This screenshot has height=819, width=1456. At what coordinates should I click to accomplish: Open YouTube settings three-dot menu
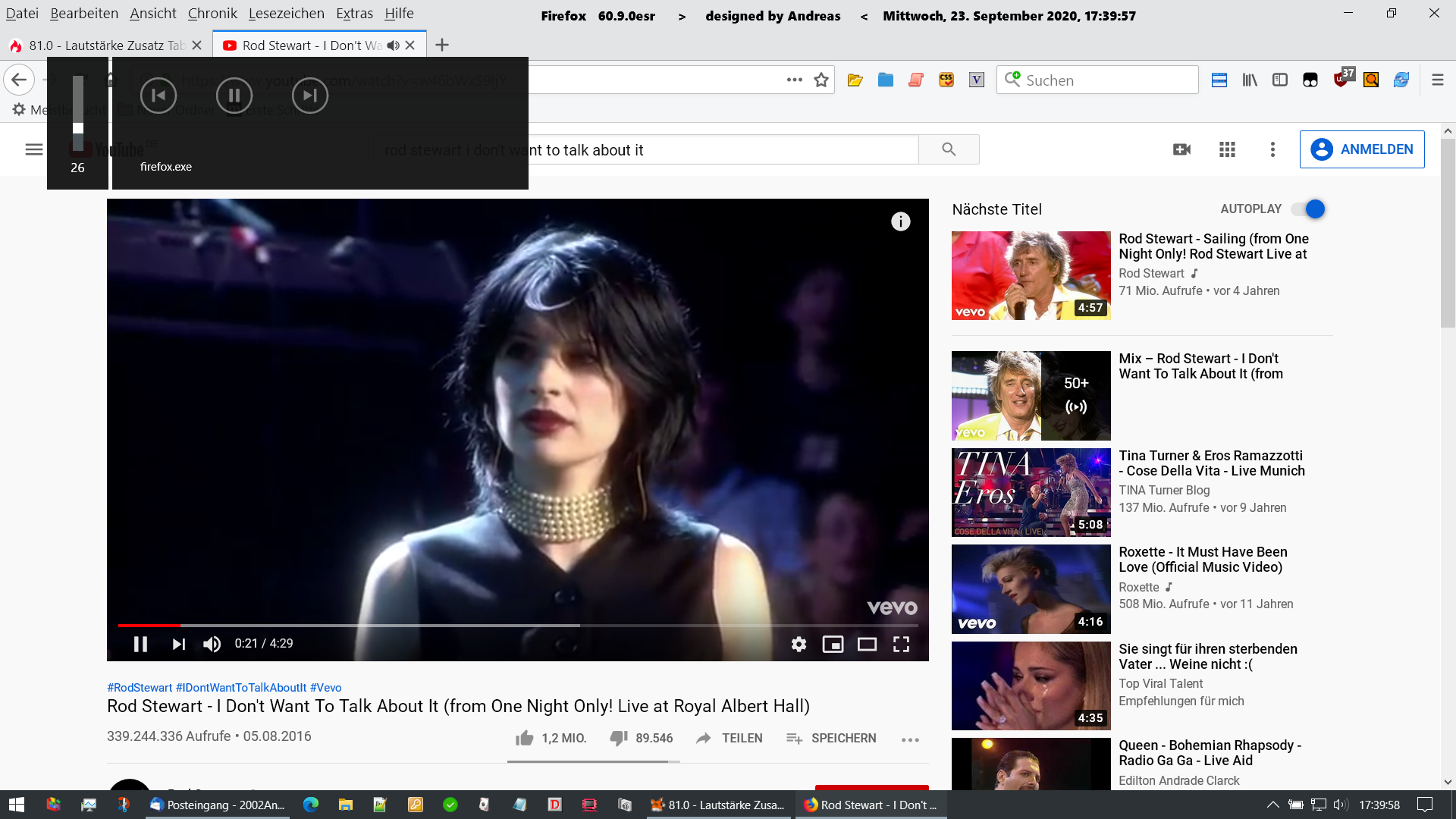click(1272, 149)
